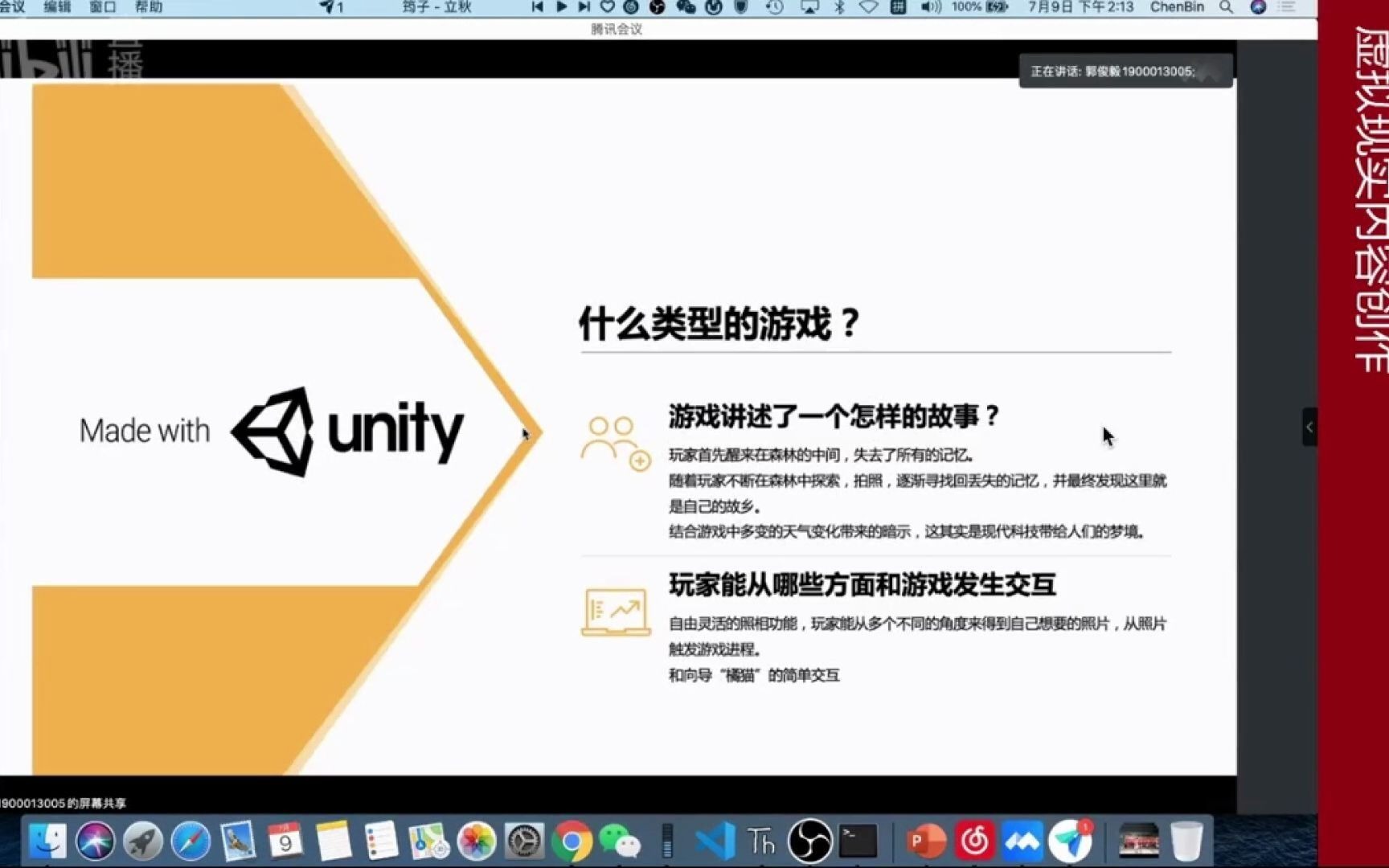
Task: Skip to previous track in menu bar
Action: (x=537, y=7)
